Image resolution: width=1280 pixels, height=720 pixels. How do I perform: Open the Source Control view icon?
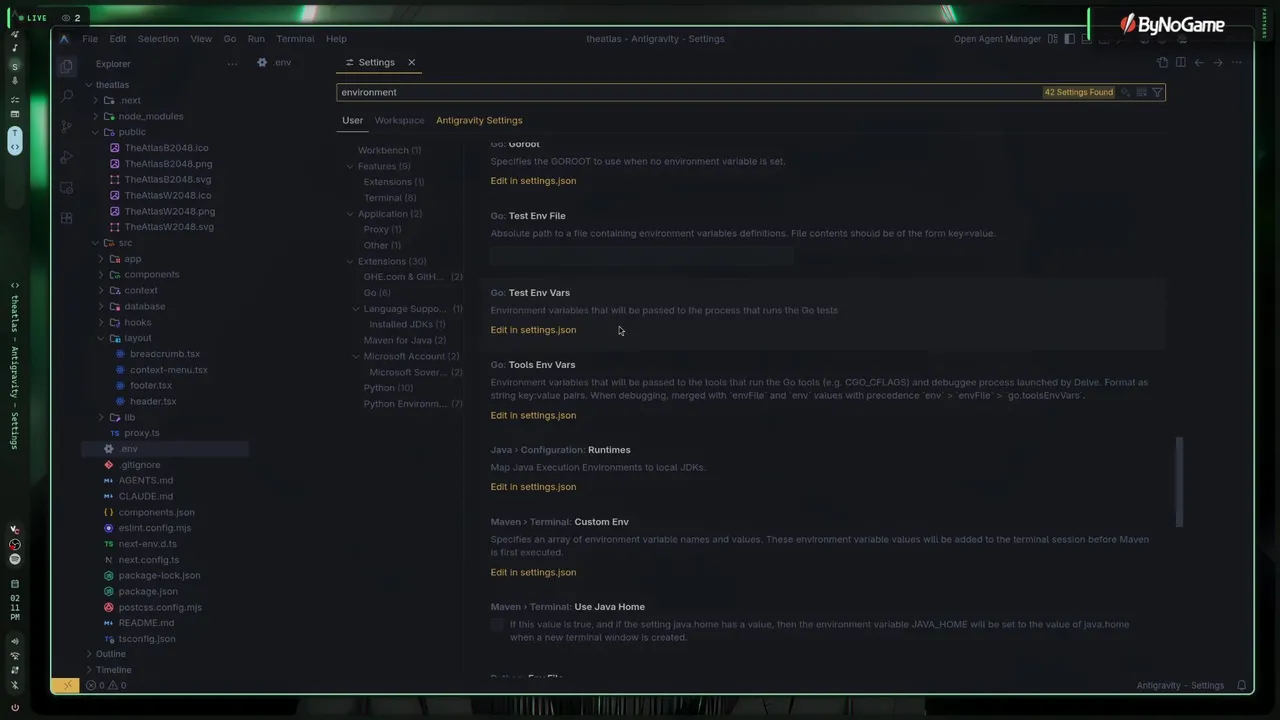(66, 126)
